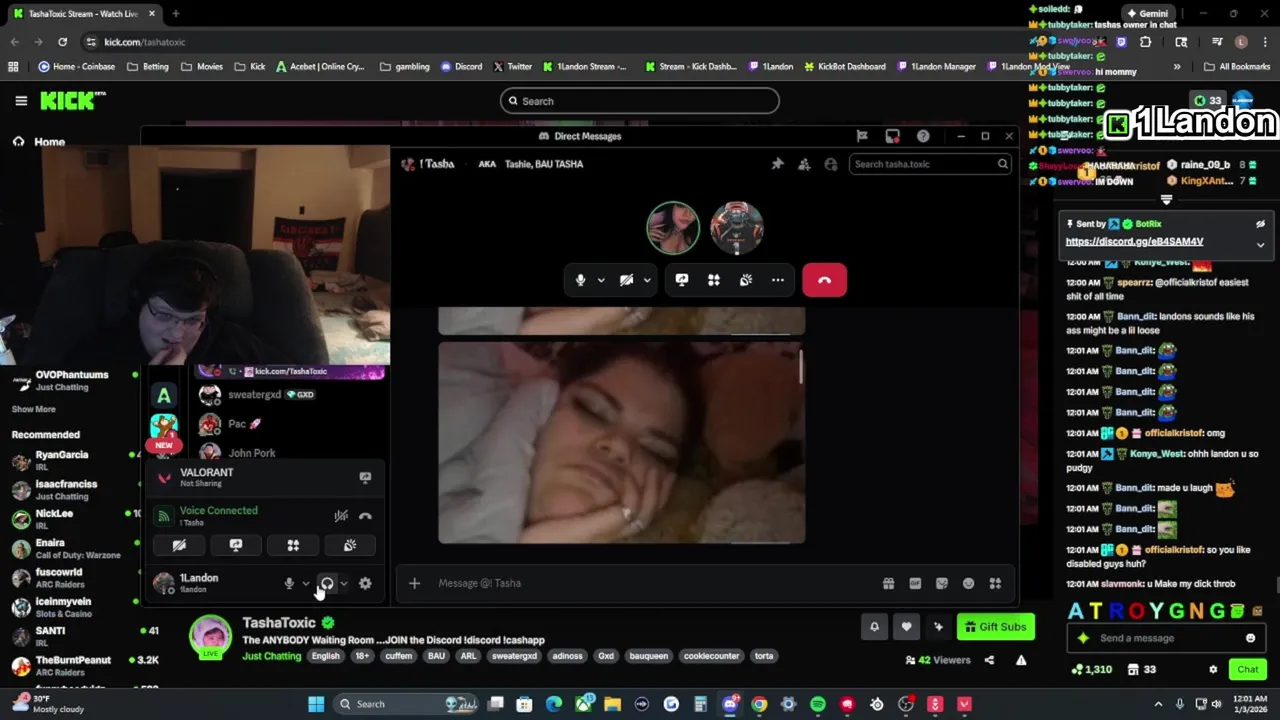Toggle noise suppression beside Voice Connected

pos(341,516)
